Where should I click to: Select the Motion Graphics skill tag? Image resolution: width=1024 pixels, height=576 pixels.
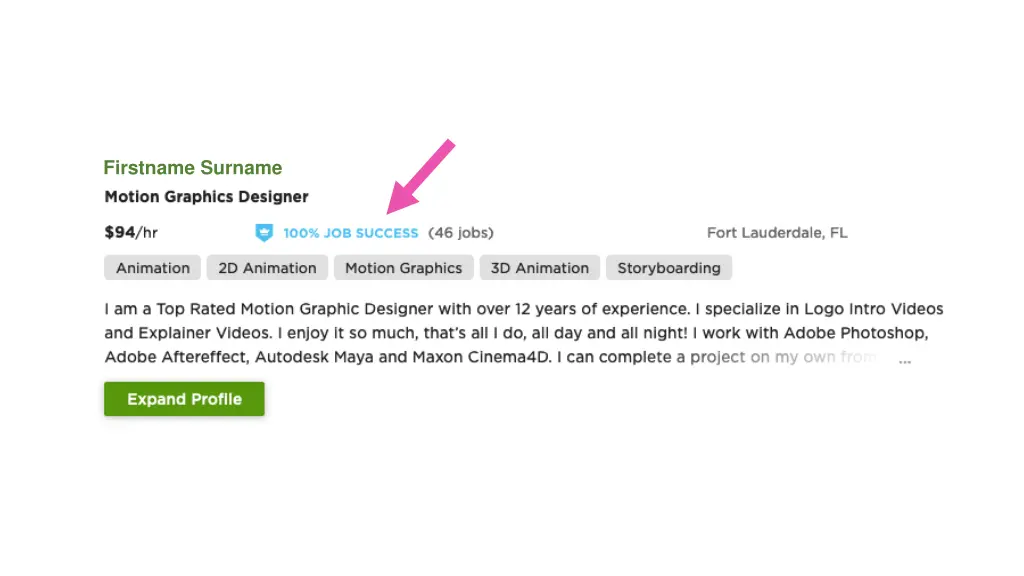click(x=404, y=268)
